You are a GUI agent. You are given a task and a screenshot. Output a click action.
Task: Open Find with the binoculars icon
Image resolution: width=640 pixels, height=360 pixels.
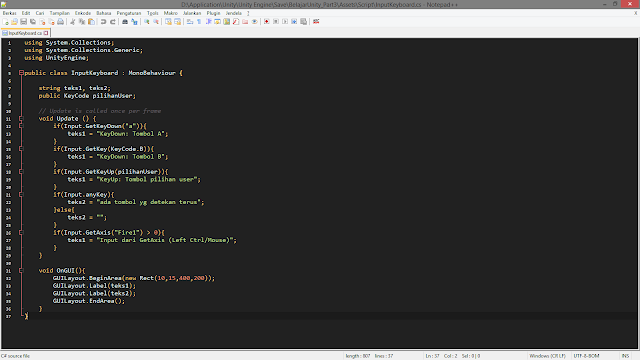125,22
